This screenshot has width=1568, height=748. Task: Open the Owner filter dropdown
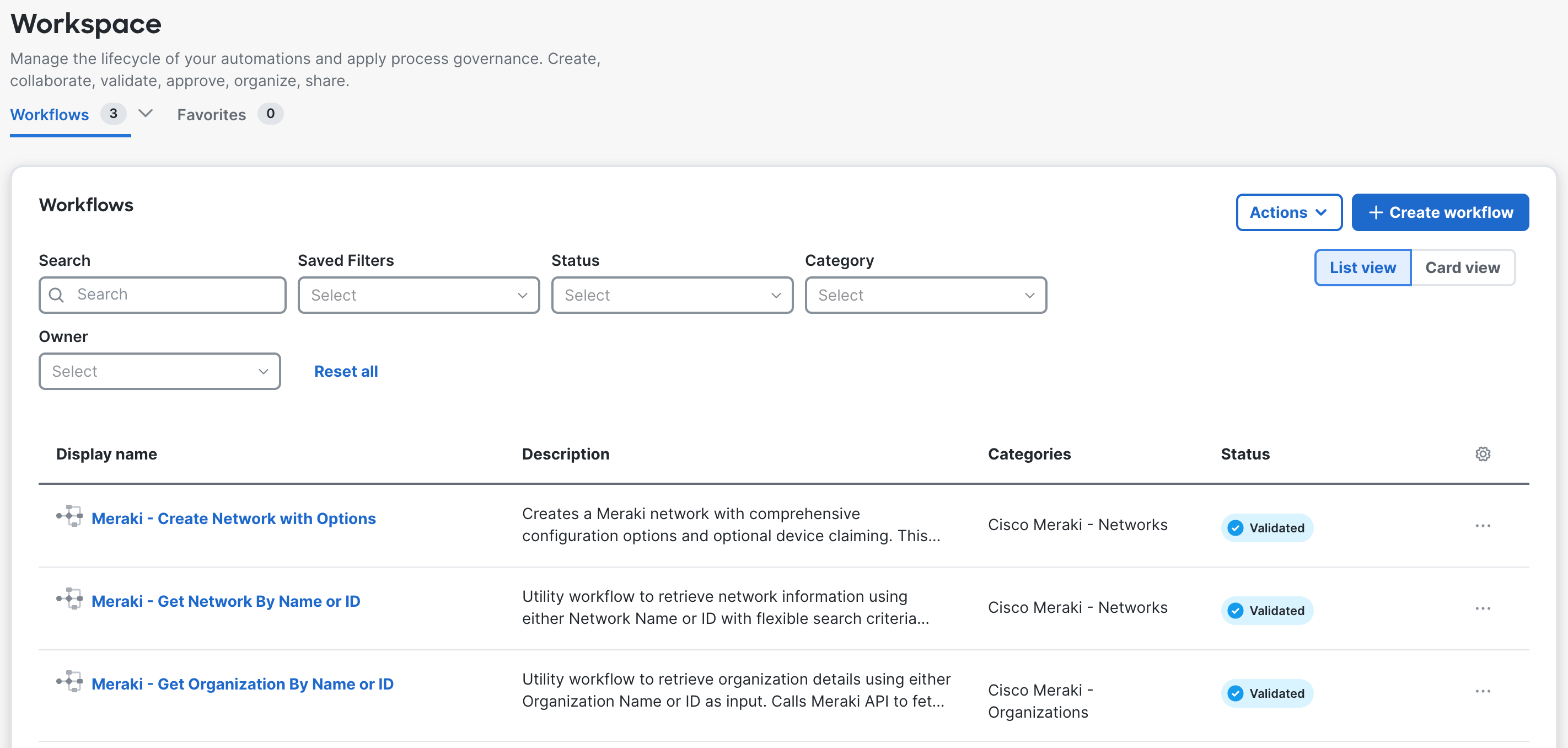pyautogui.click(x=159, y=372)
